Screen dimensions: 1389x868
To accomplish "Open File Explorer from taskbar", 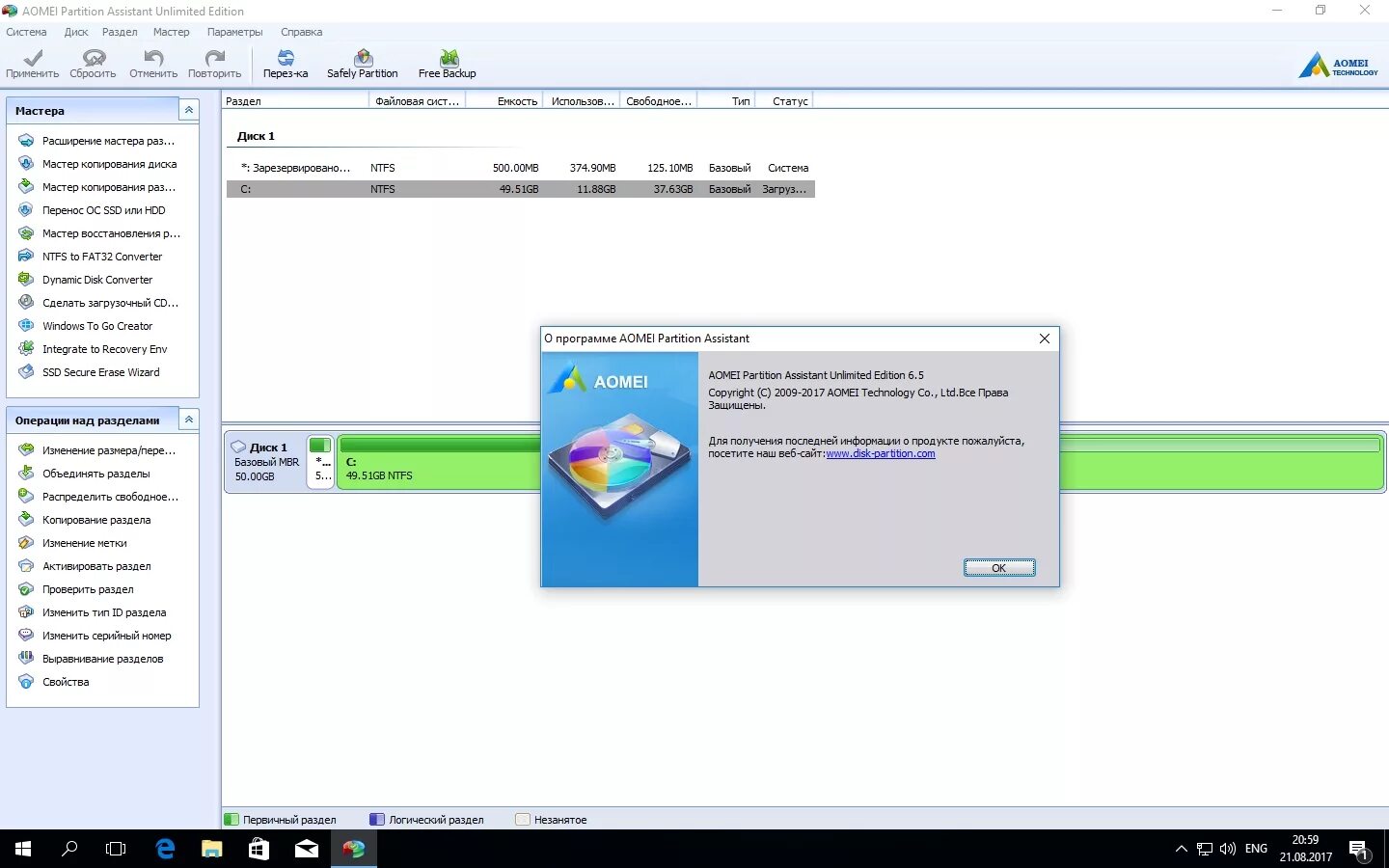I will (211, 849).
